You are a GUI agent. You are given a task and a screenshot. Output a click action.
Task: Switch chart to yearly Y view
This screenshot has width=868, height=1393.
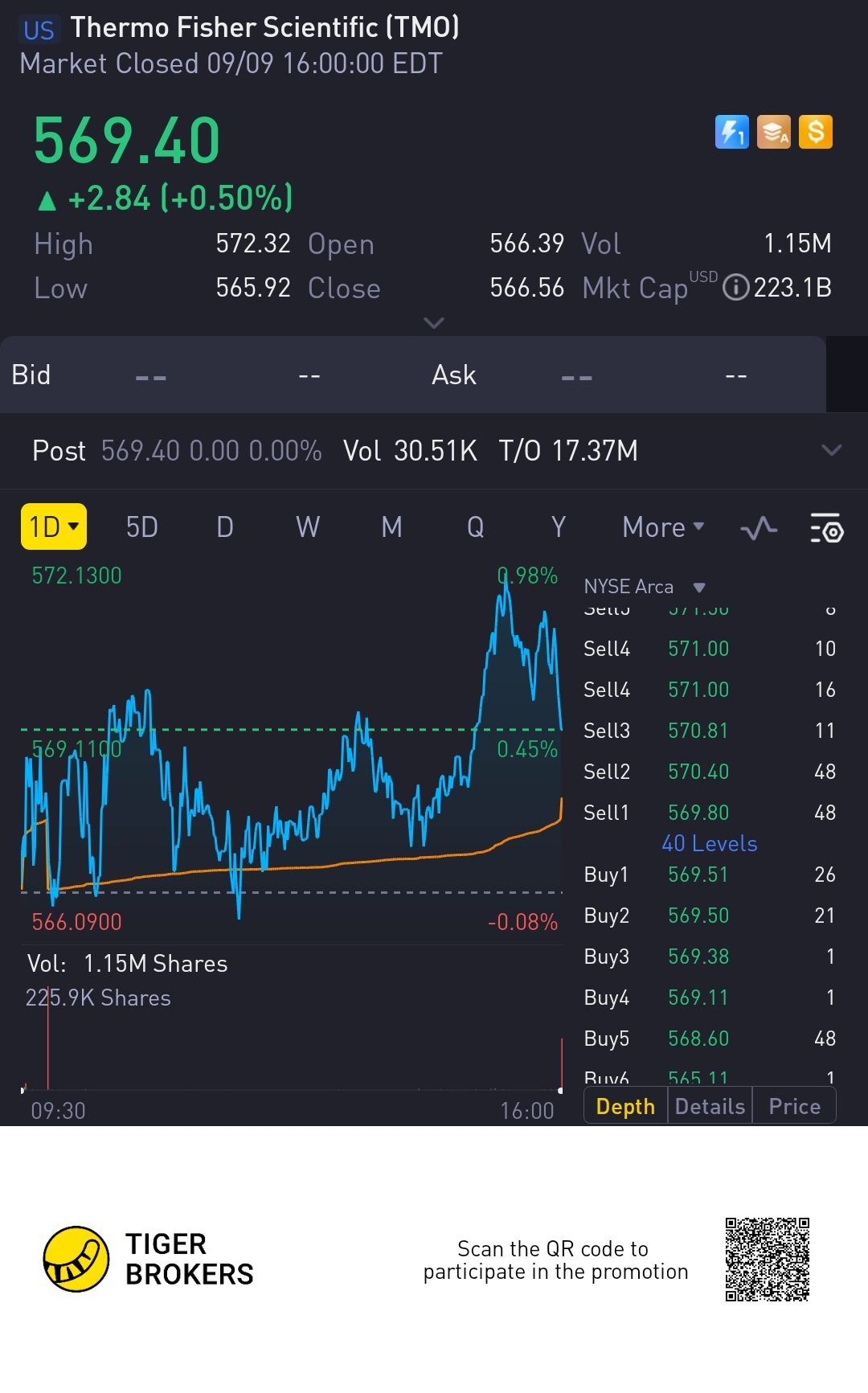tap(559, 527)
